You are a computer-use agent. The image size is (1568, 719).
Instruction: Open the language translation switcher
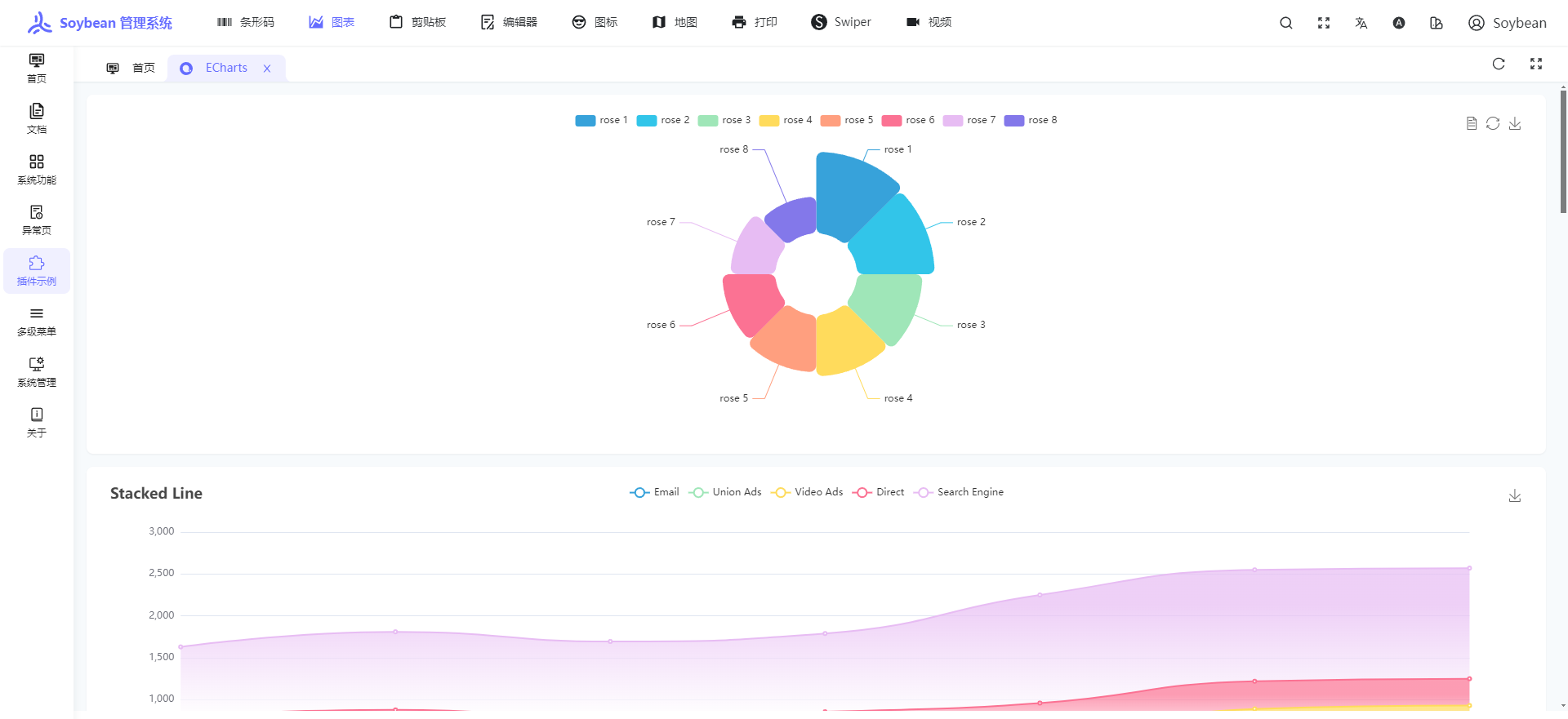tap(1361, 23)
